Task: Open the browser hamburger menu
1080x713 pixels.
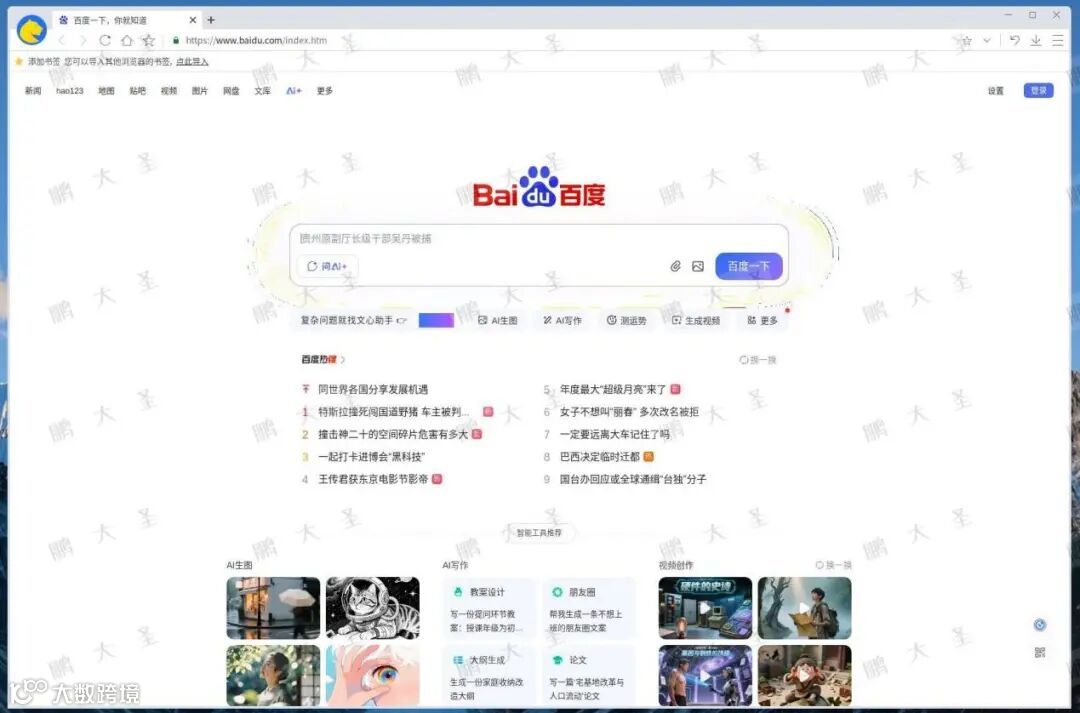Action: pos(1057,41)
